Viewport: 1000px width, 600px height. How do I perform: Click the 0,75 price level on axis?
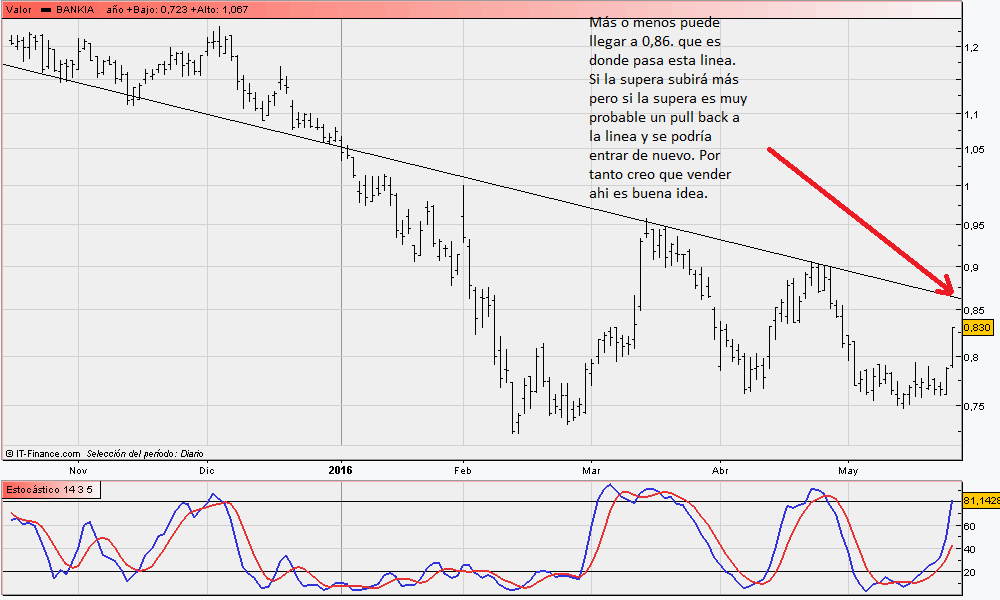tap(976, 406)
